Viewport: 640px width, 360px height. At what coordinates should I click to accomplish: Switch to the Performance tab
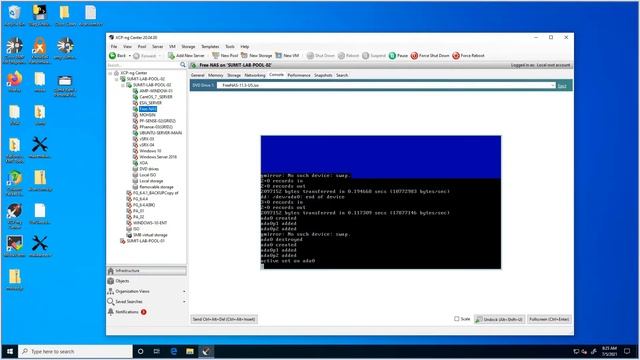click(x=299, y=75)
